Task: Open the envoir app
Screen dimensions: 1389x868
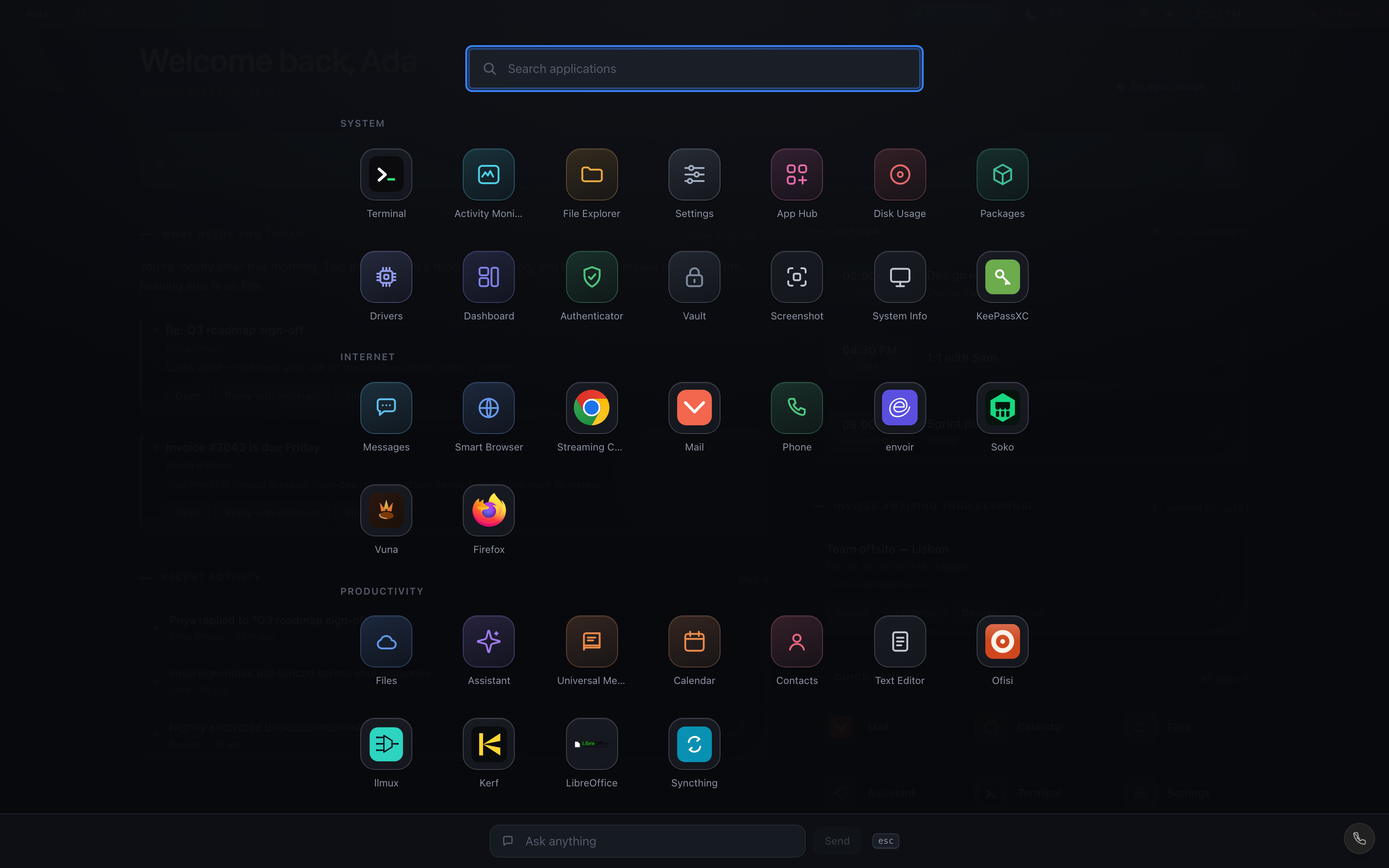Action: [x=899, y=408]
